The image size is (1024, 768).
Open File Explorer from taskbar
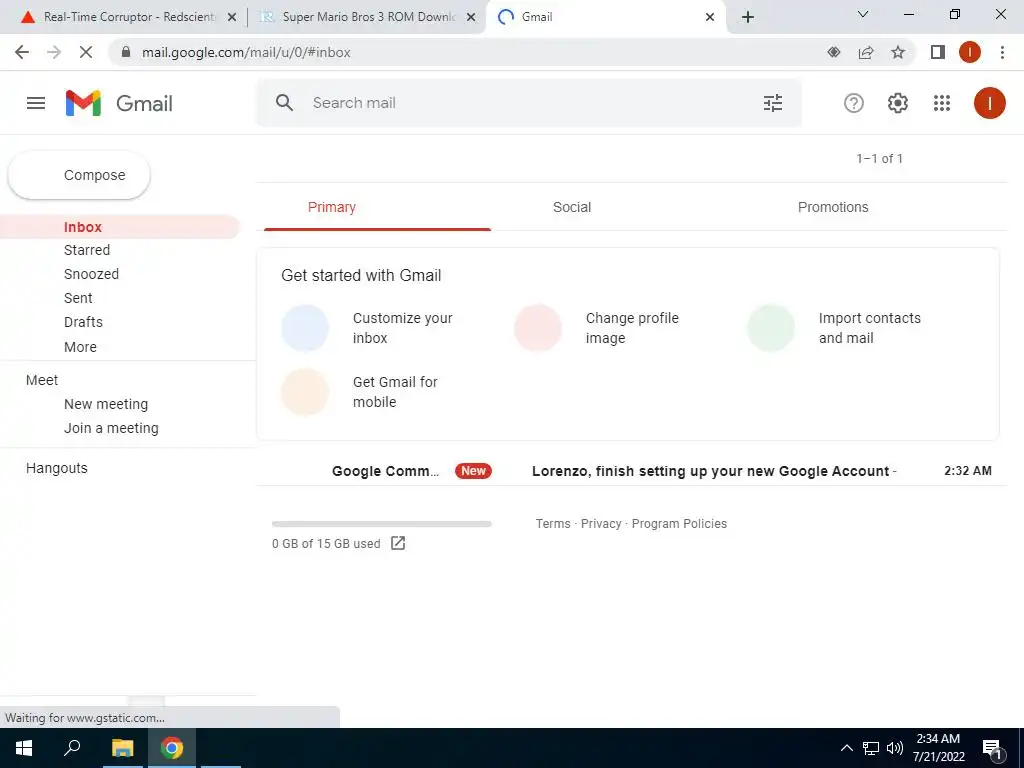122,748
